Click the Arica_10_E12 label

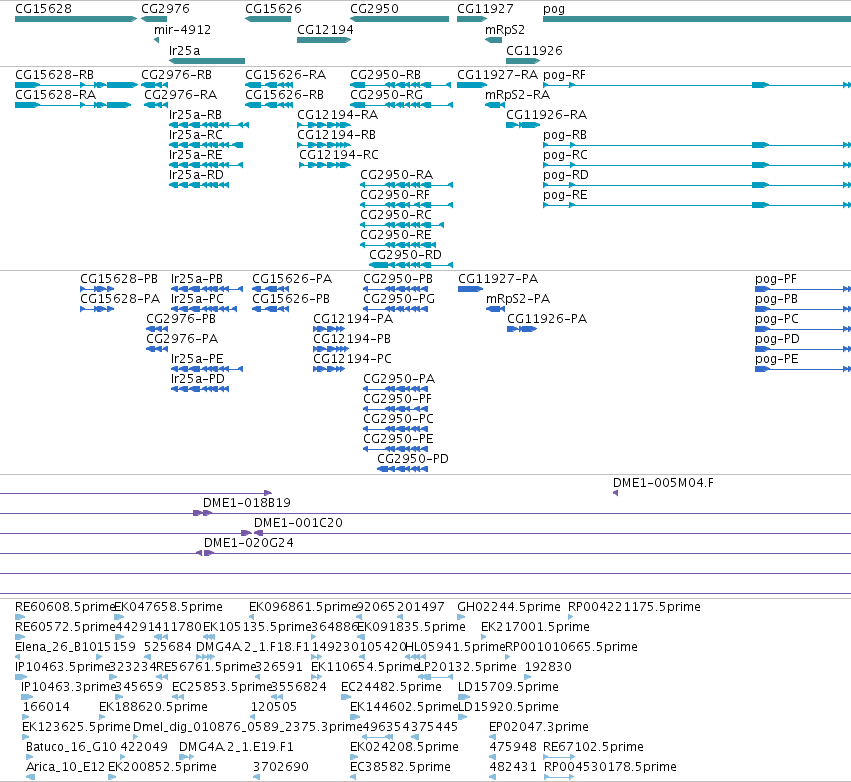tap(65, 767)
